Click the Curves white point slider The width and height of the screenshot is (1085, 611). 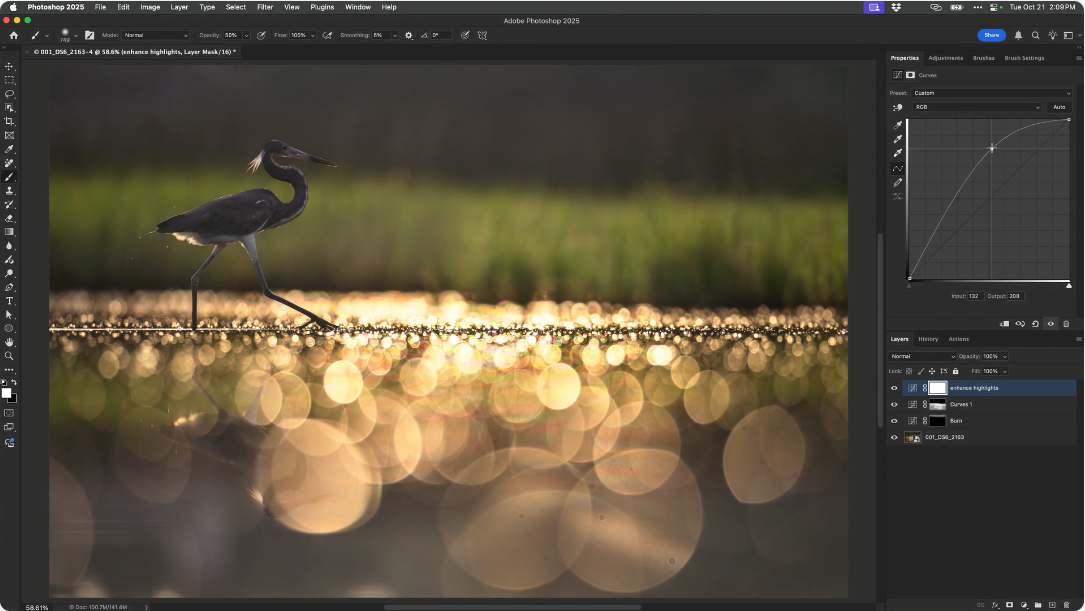tap(1068, 285)
